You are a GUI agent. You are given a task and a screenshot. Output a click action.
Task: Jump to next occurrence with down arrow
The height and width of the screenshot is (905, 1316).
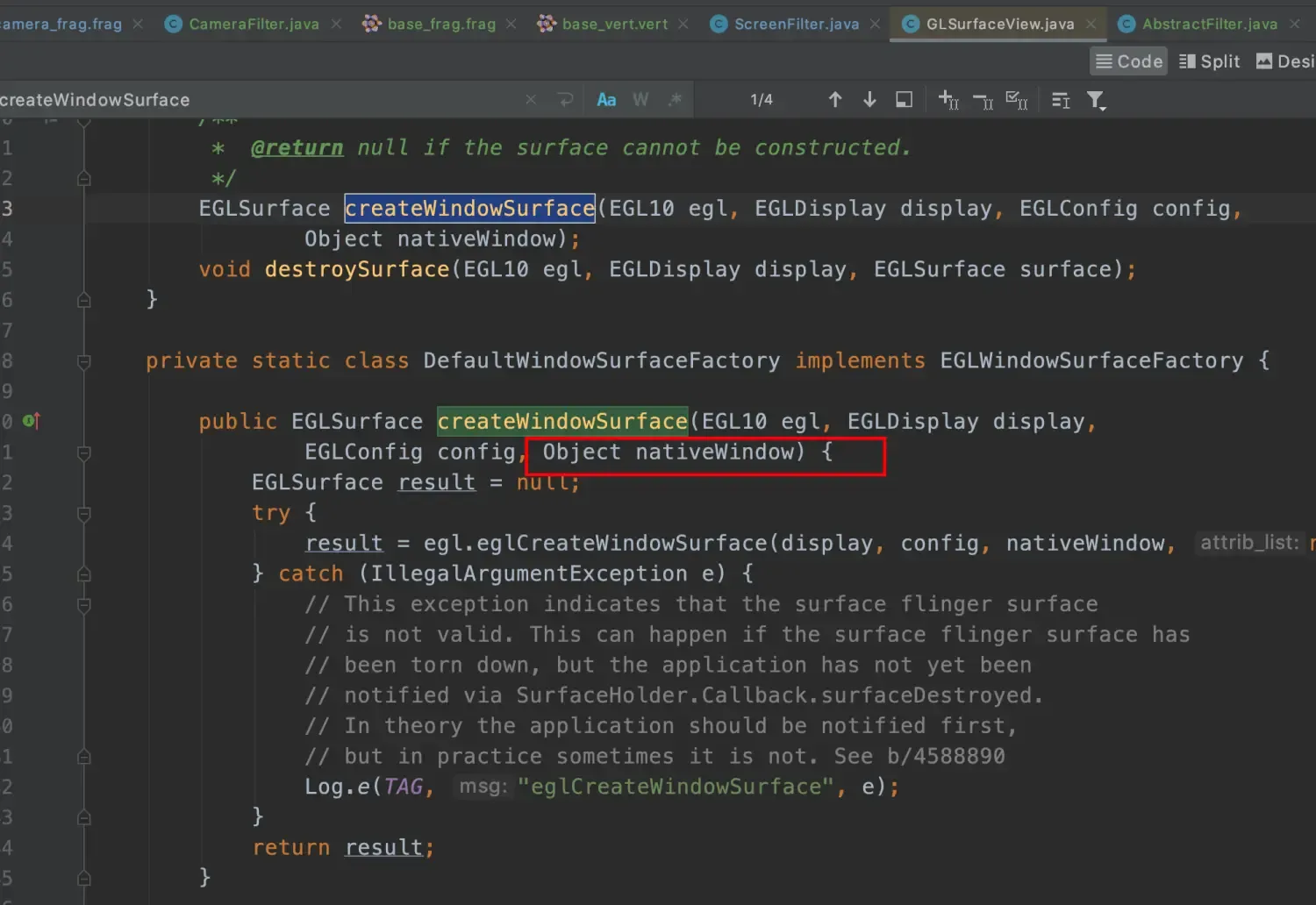[869, 99]
